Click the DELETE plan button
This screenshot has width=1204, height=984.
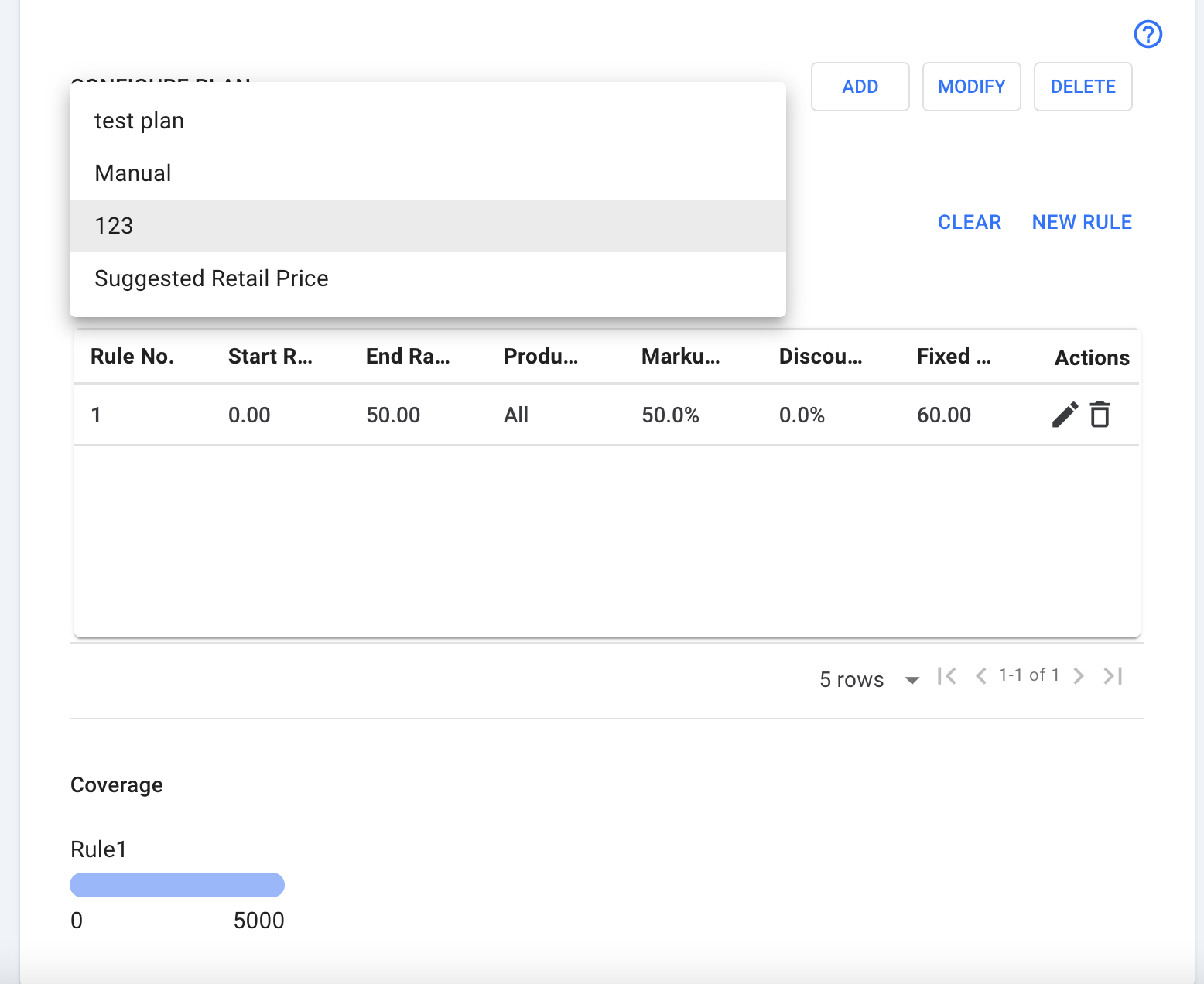pyautogui.click(x=1083, y=87)
